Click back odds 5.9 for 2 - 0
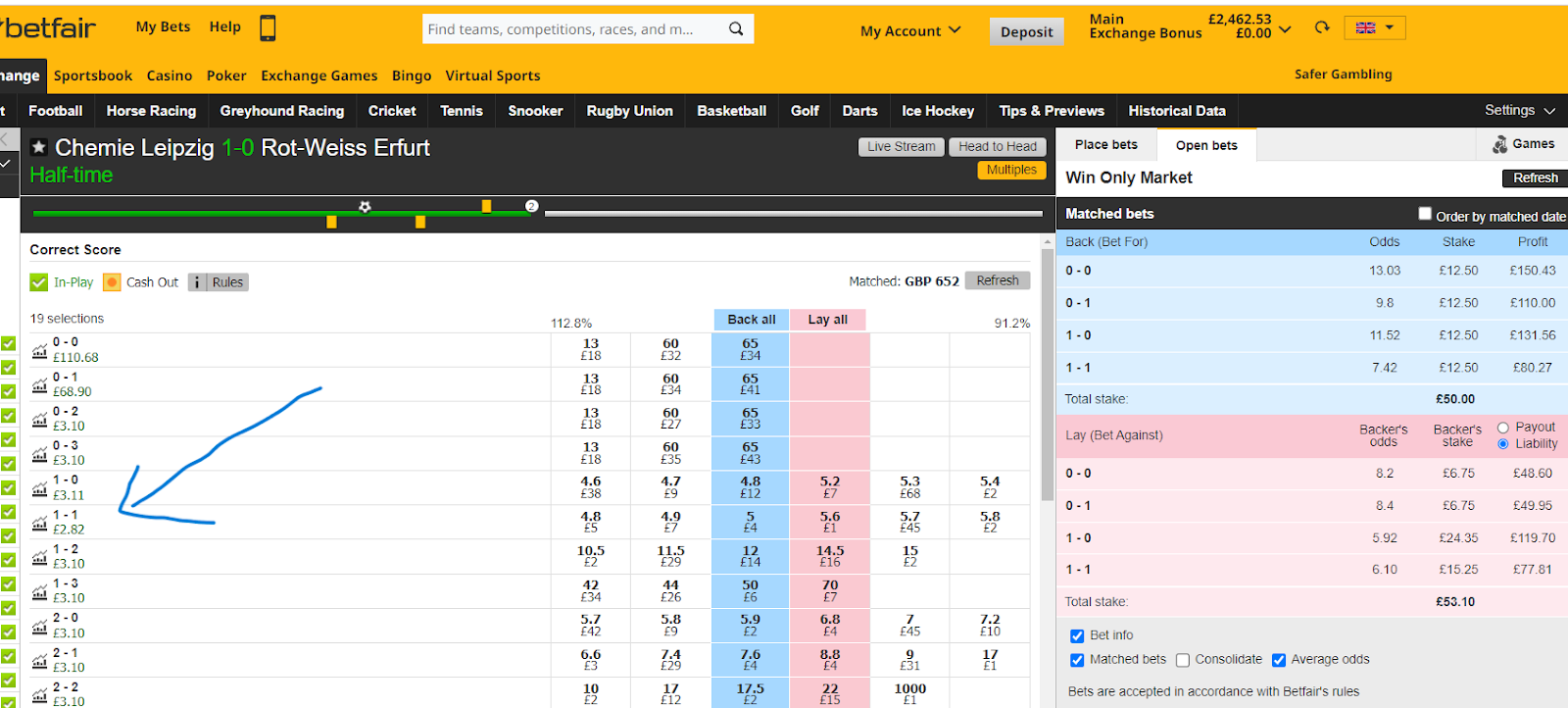 click(751, 625)
